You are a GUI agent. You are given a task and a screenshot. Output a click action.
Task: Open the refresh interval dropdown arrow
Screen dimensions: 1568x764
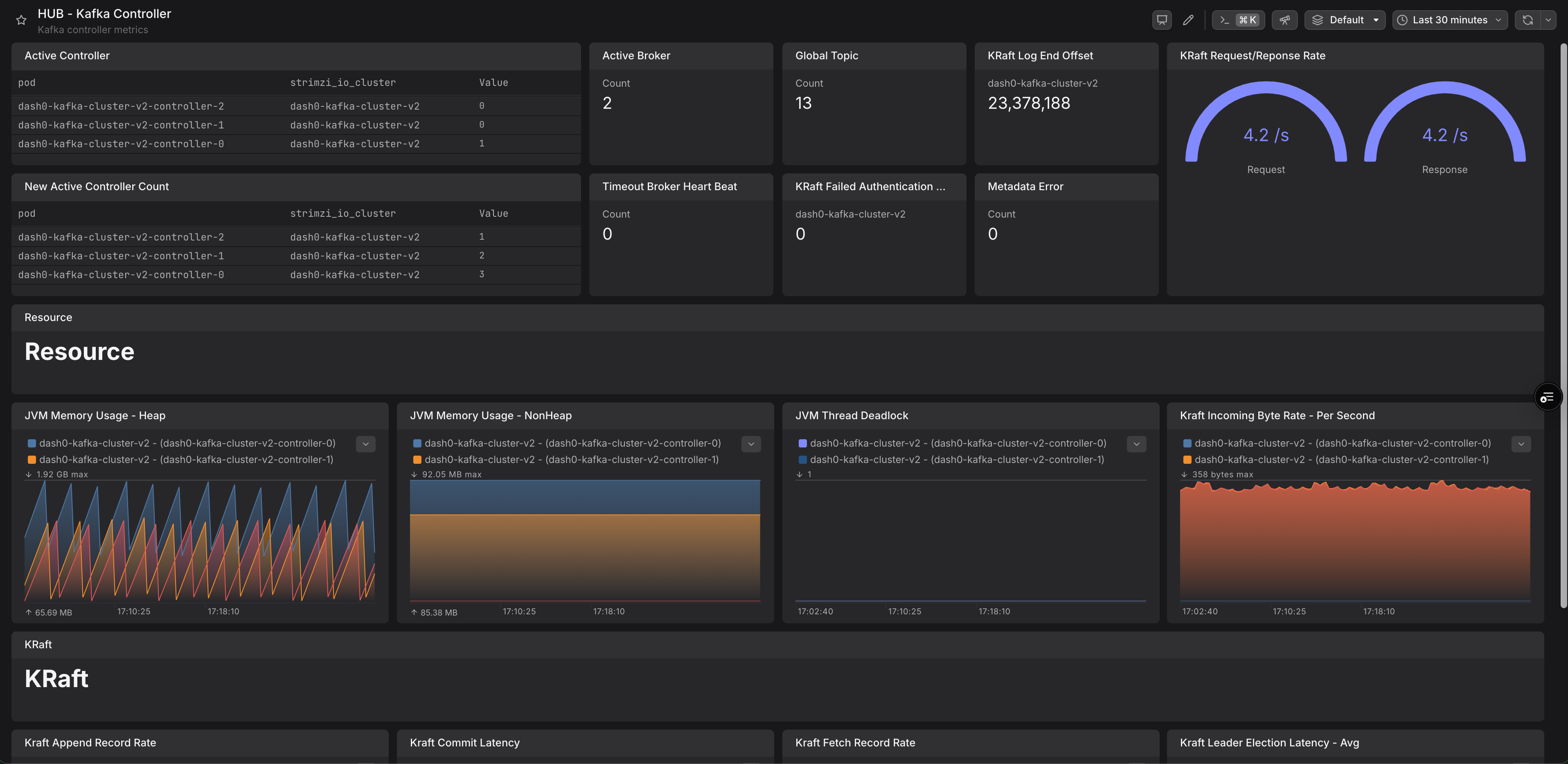pos(1548,20)
